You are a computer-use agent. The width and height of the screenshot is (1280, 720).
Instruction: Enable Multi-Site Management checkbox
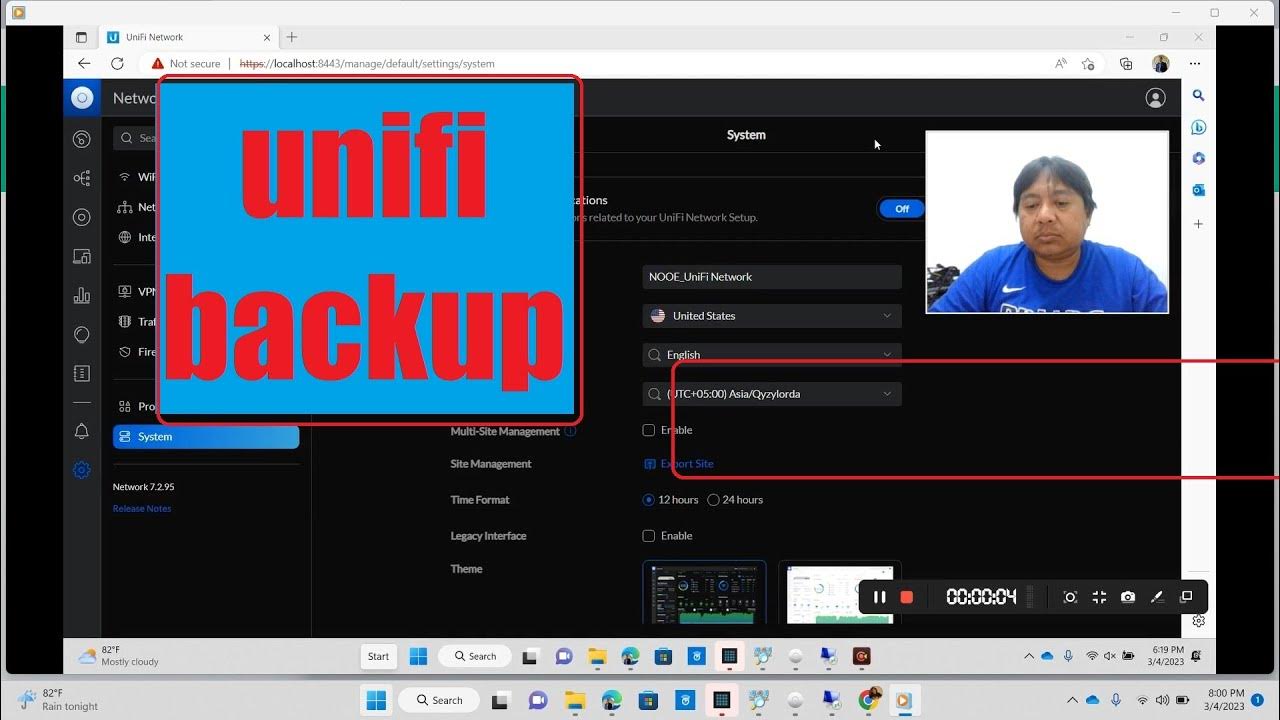tap(648, 430)
